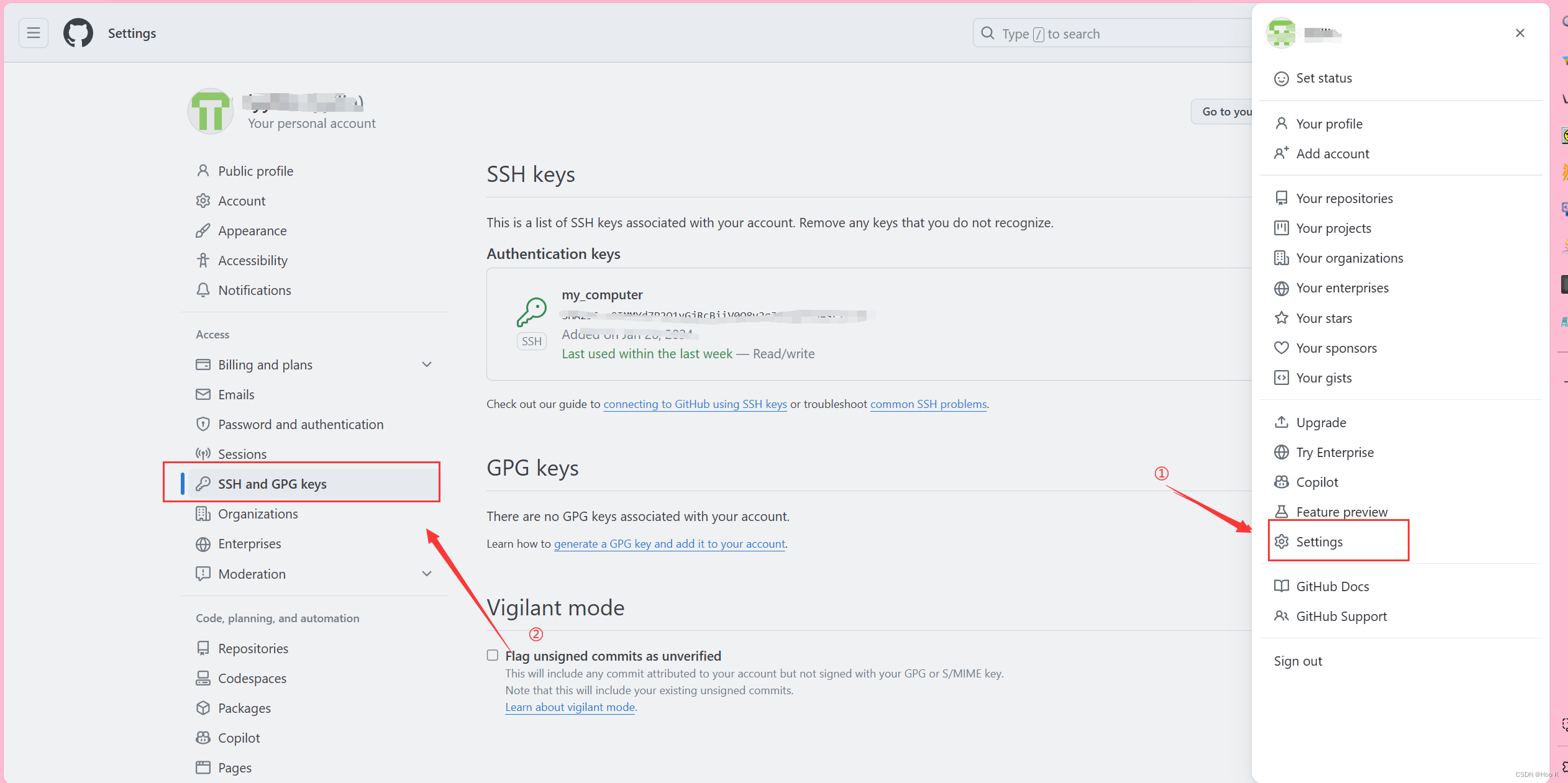The width and height of the screenshot is (1568, 783).
Task: Follow the Learn about vigilant mode link
Action: tap(570, 707)
